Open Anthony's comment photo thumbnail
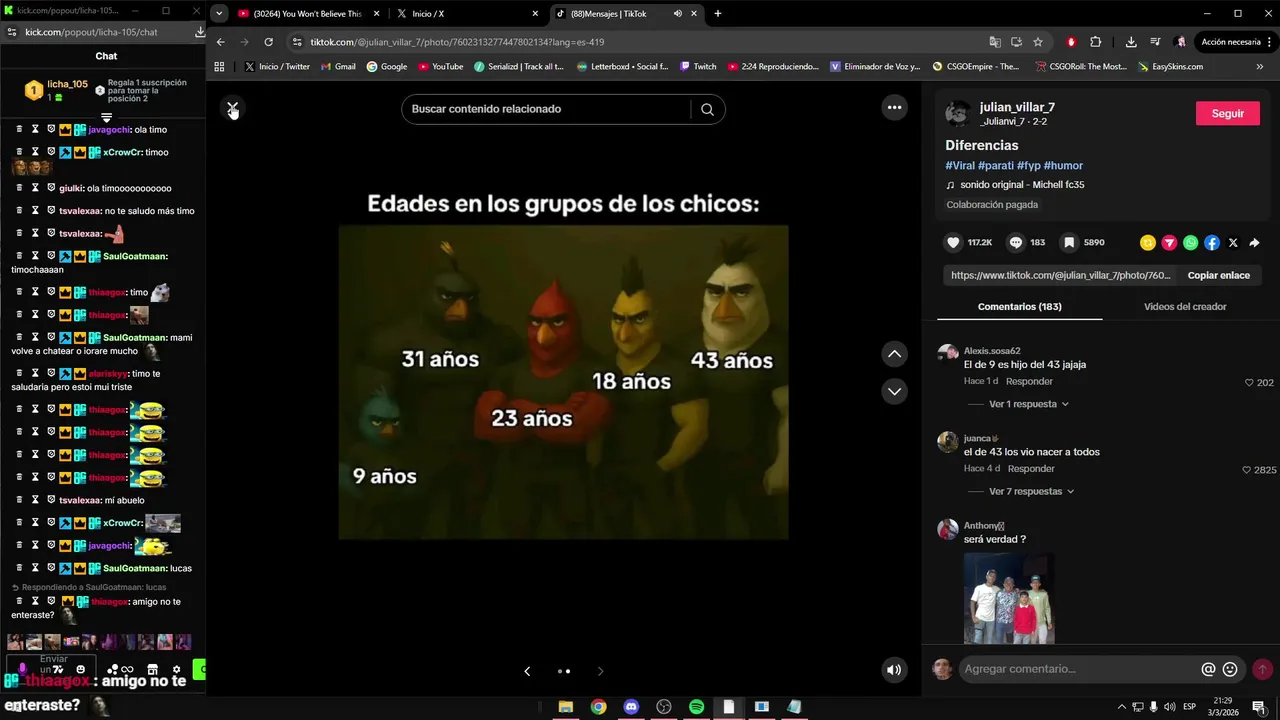 tap(1008, 598)
